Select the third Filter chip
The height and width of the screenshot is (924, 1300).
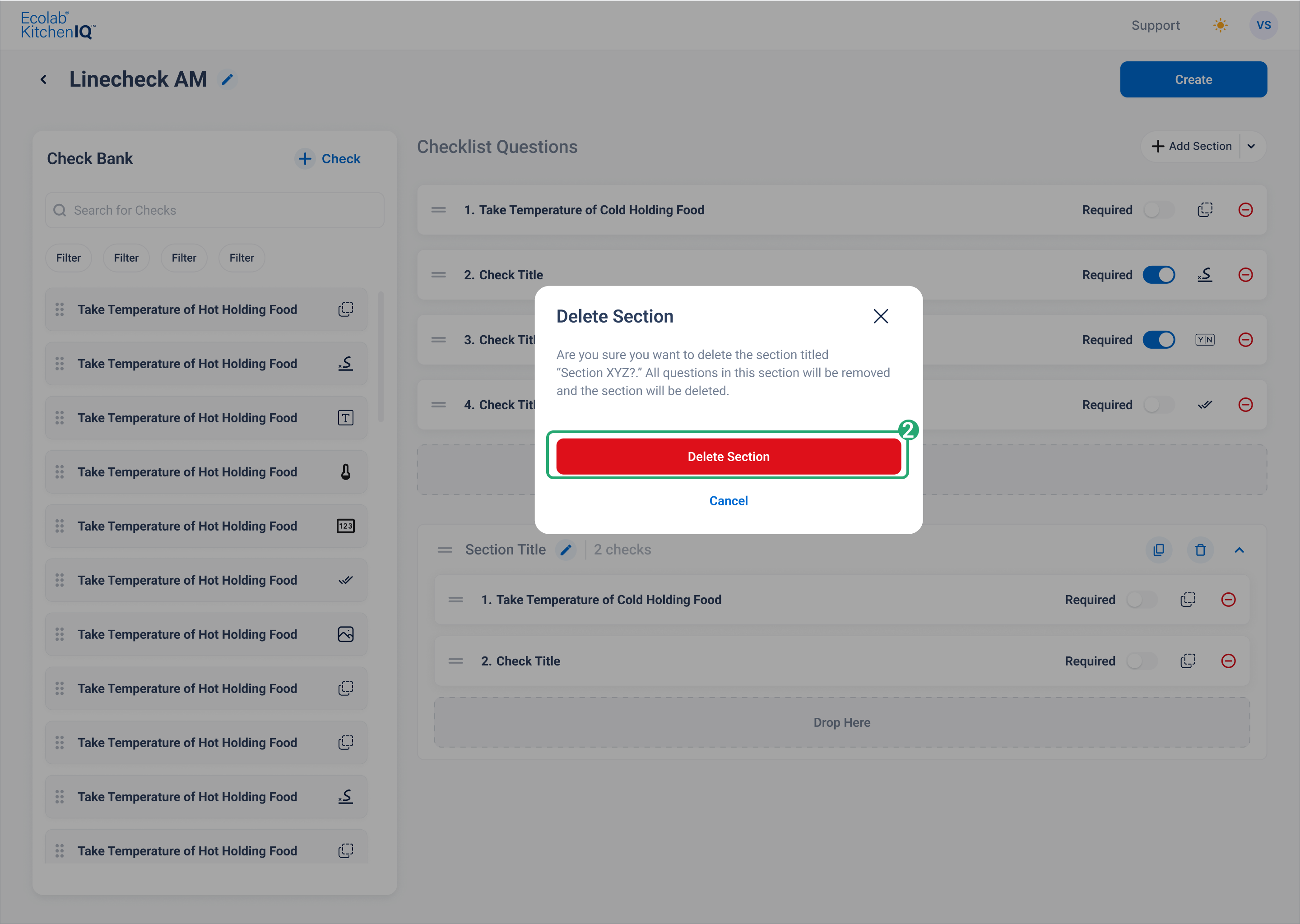pyautogui.click(x=184, y=258)
